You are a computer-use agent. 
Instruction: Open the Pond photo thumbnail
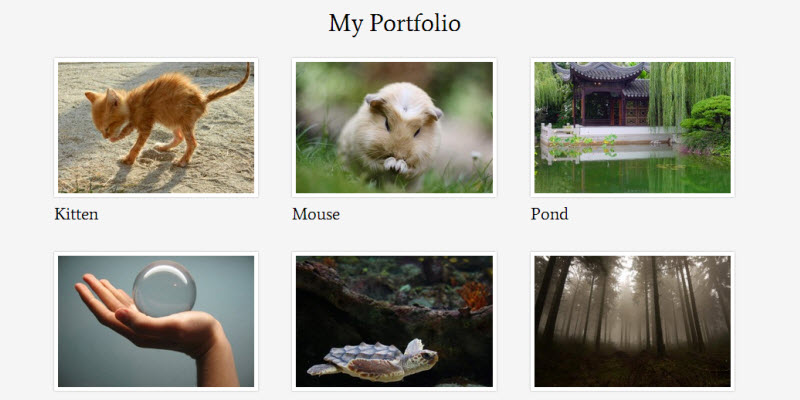point(632,128)
